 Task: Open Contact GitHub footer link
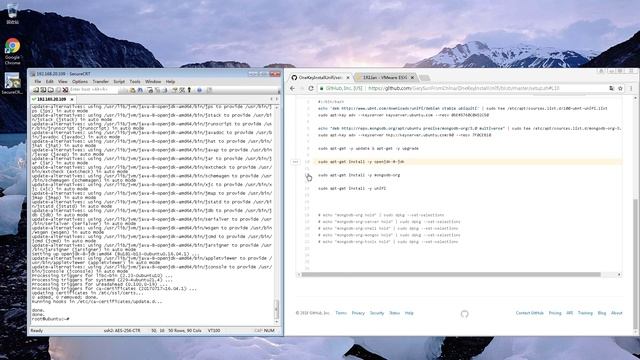[529, 313]
